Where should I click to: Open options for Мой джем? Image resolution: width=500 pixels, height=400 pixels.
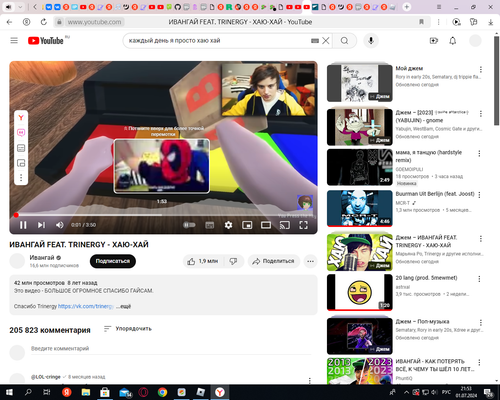pyautogui.click(x=481, y=69)
